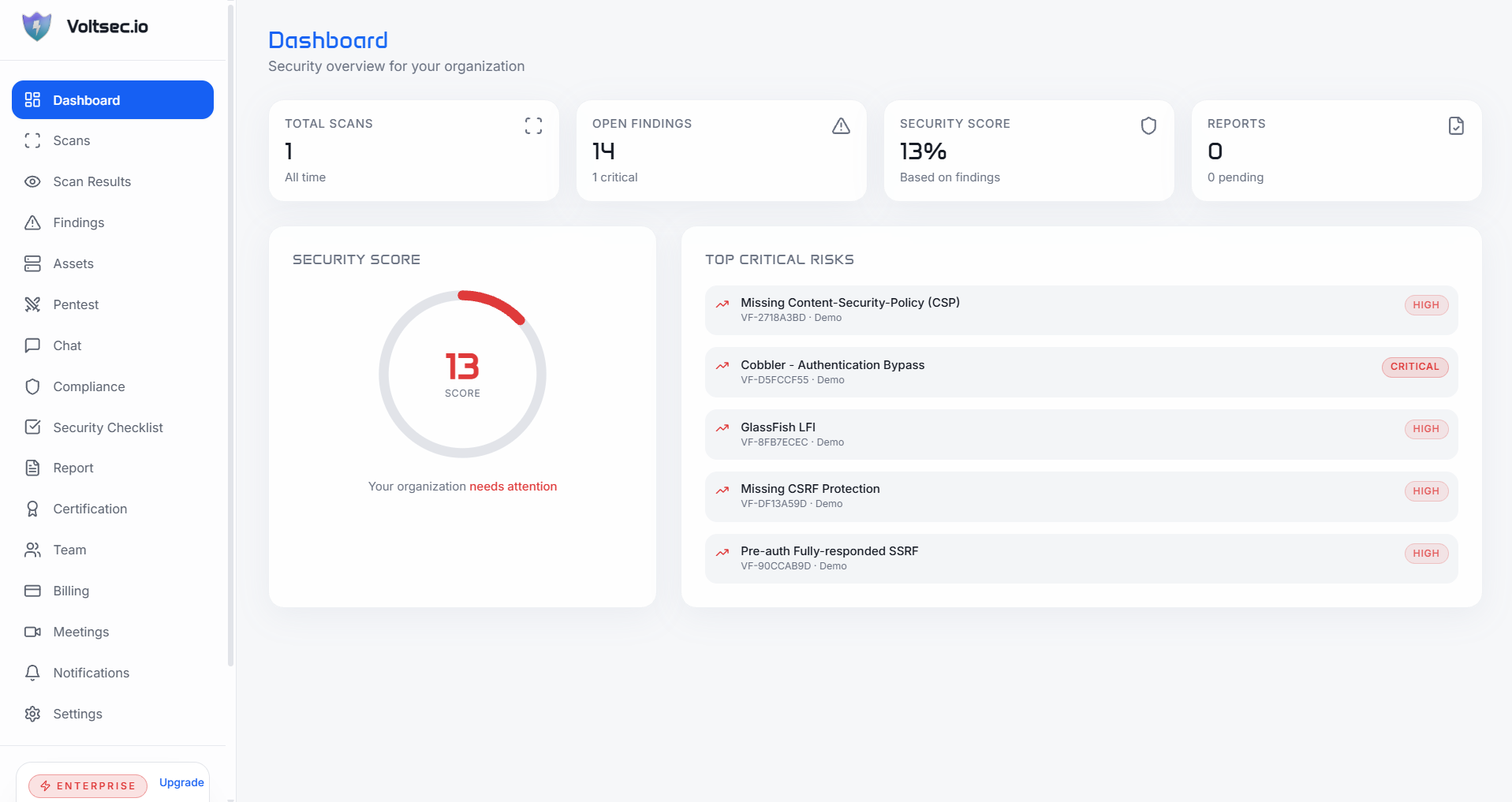The height and width of the screenshot is (802, 1512).
Task: Open the Scans page
Action: point(113,140)
